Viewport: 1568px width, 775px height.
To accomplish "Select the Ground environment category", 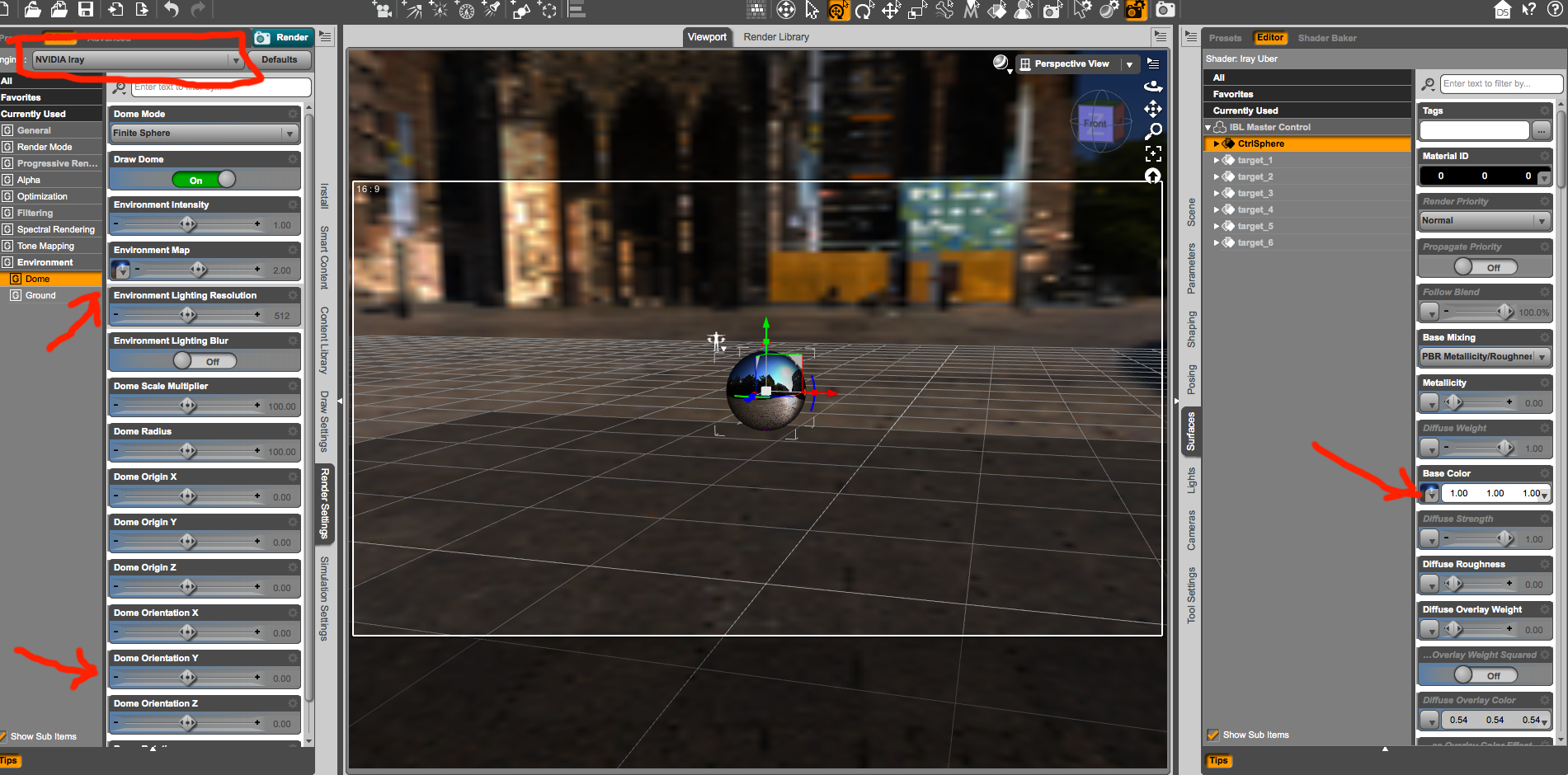I will 51,295.
